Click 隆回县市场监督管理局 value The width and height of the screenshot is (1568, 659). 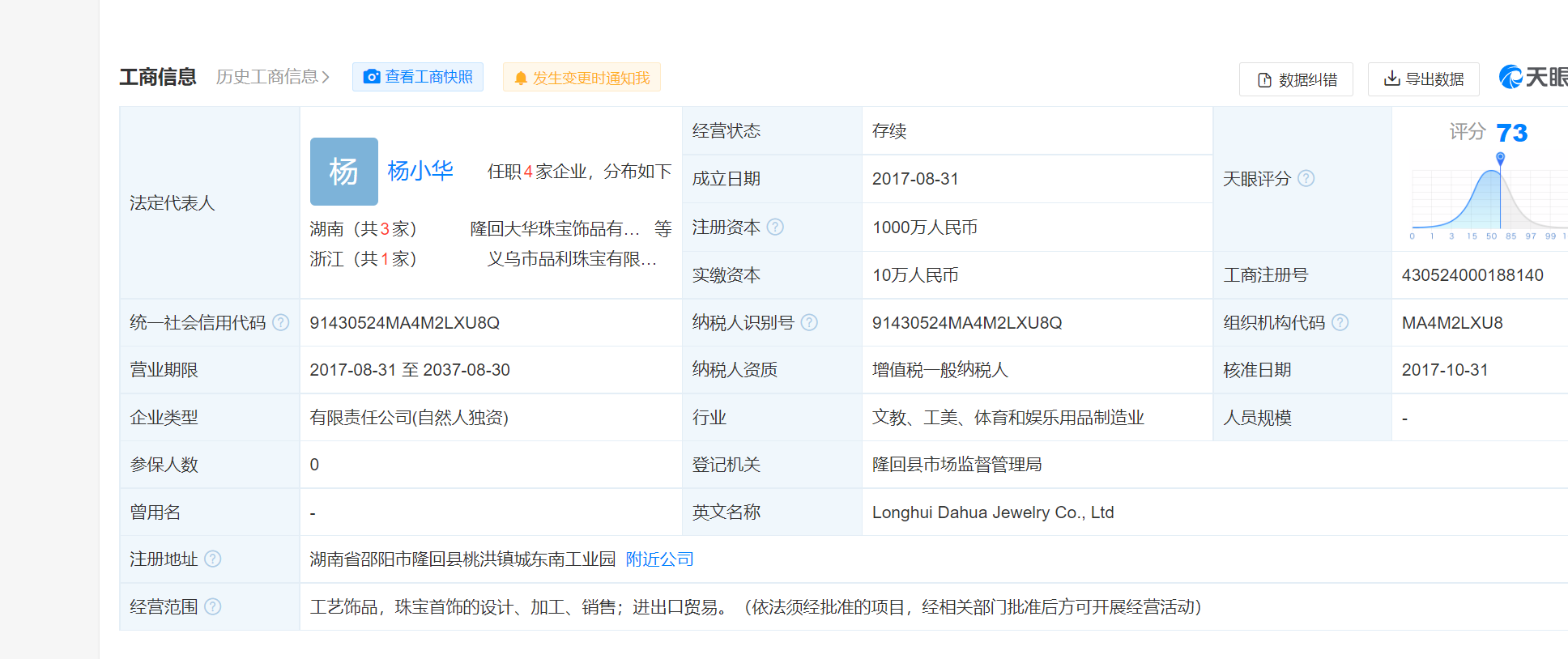tap(957, 465)
